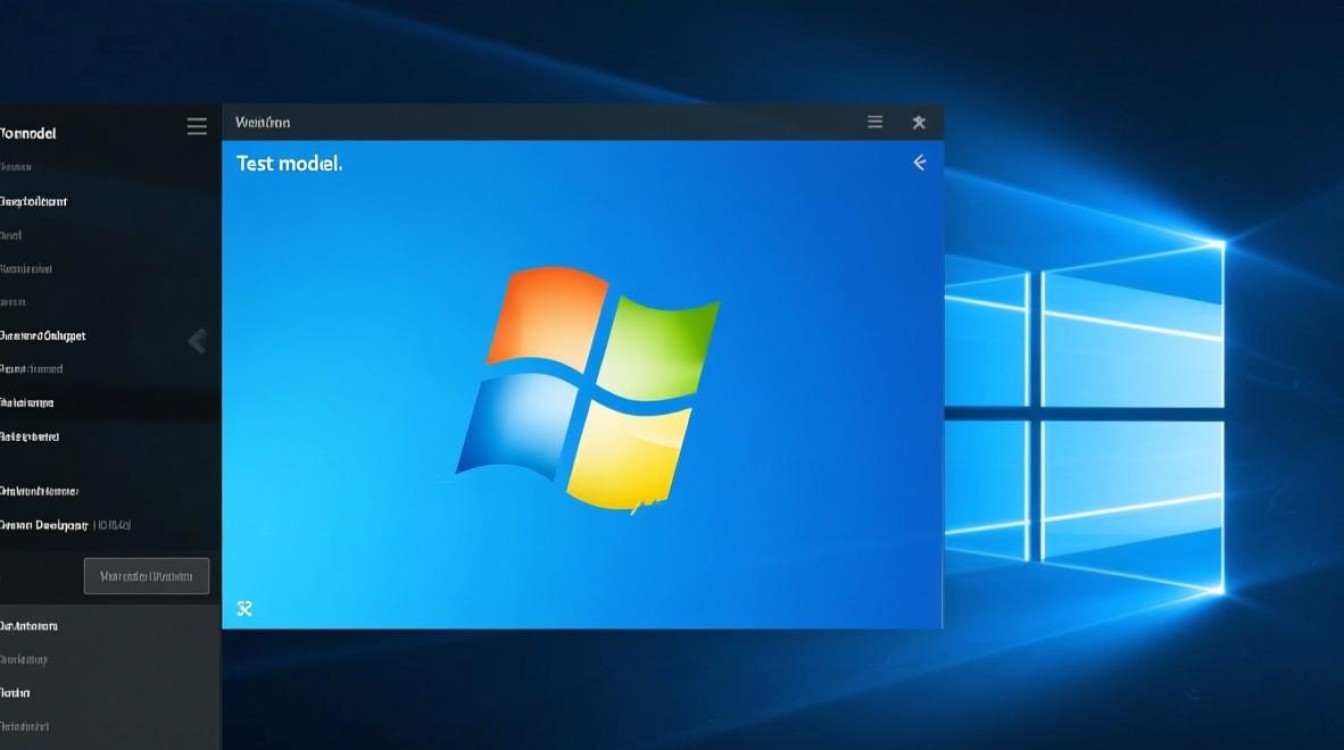Click the back arrow in the Test model header
Viewport: 1344px width, 750px height.
pyautogui.click(x=919, y=162)
